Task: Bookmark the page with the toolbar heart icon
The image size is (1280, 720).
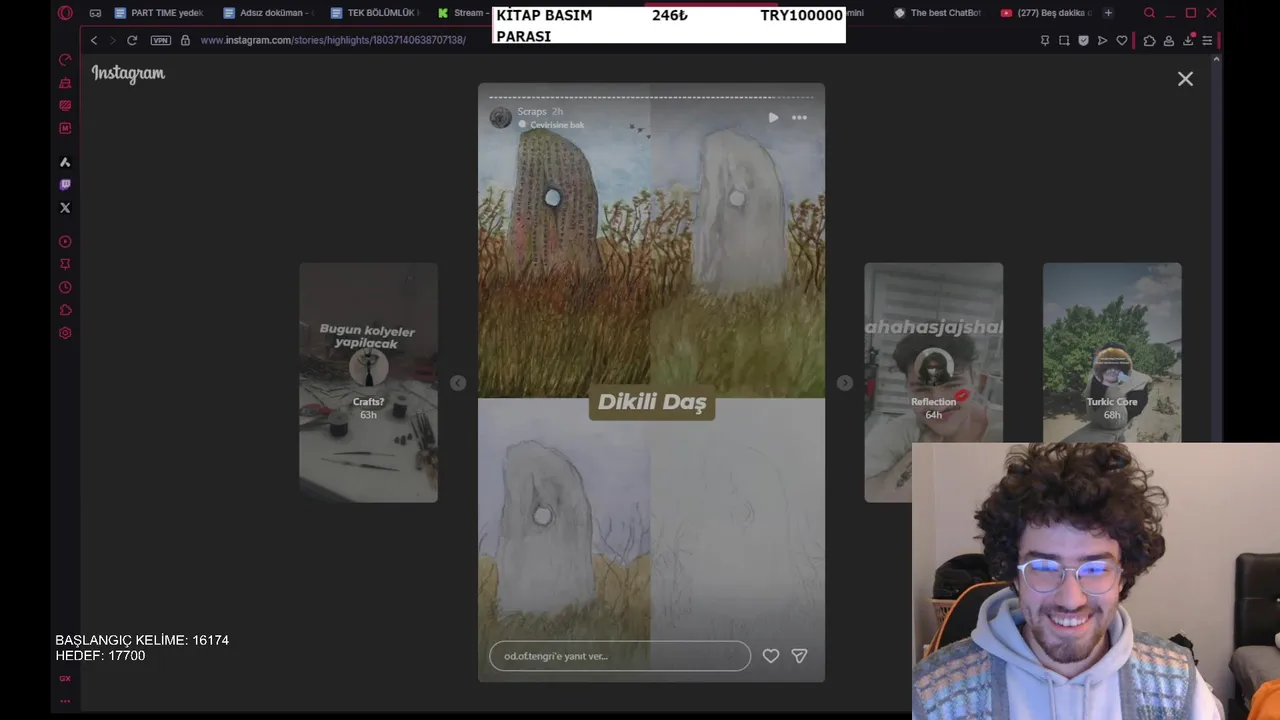Action: click(1122, 40)
